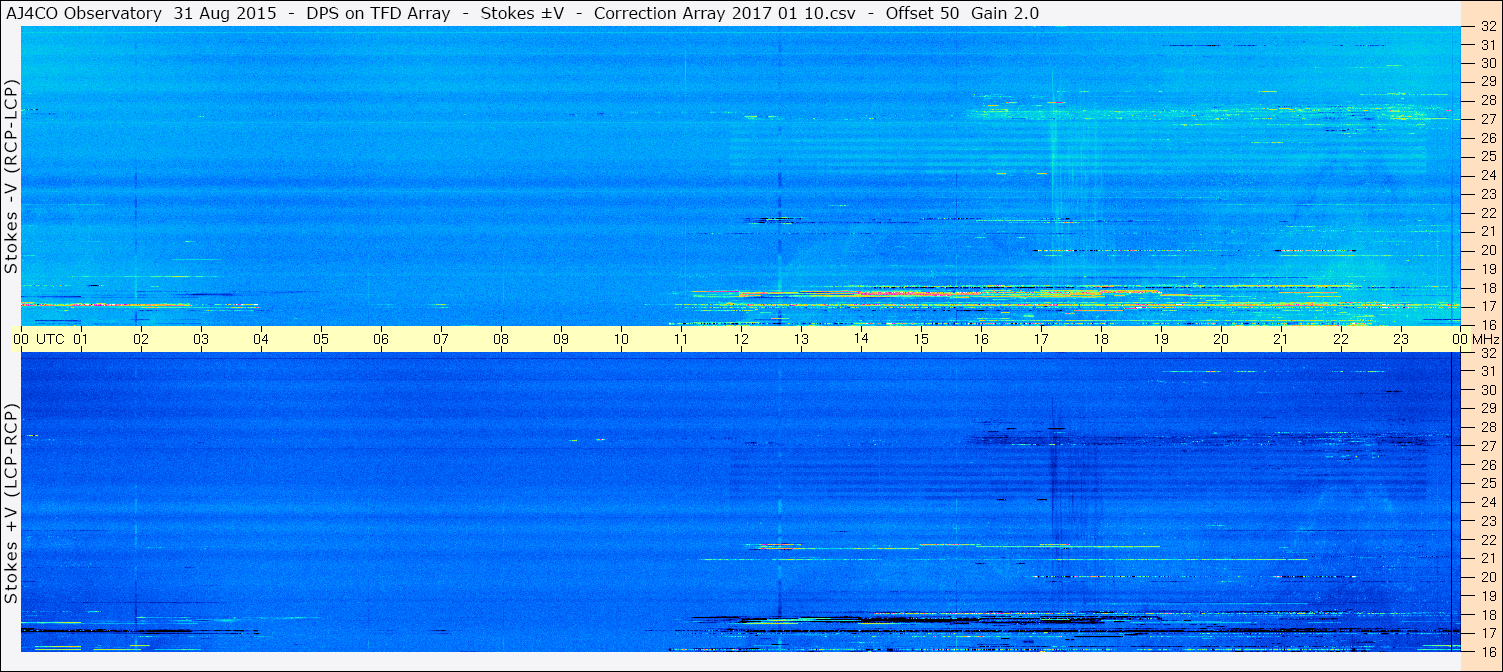
Task: Select the 04 hour tick on time axis
Action: [261, 339]
